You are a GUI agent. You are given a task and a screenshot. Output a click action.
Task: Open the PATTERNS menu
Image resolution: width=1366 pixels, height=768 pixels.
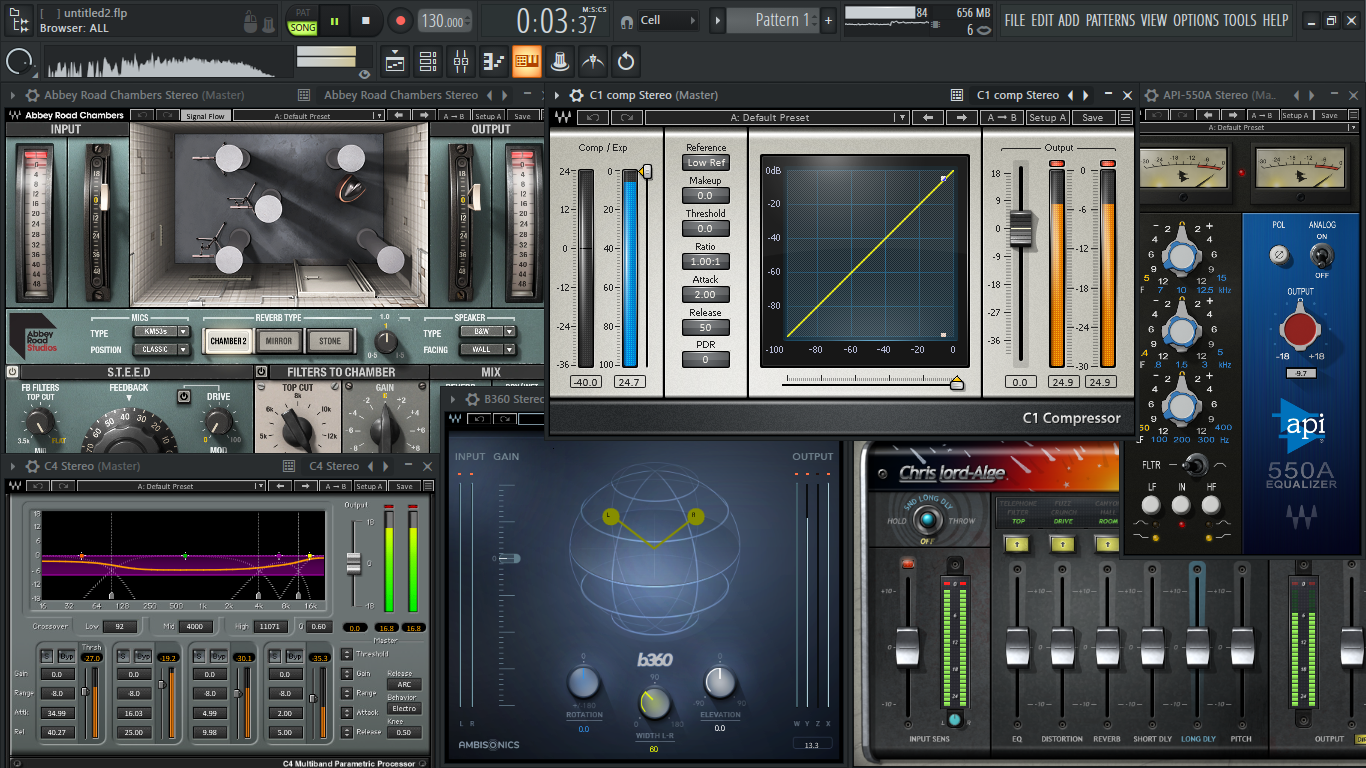[1109, 20]
